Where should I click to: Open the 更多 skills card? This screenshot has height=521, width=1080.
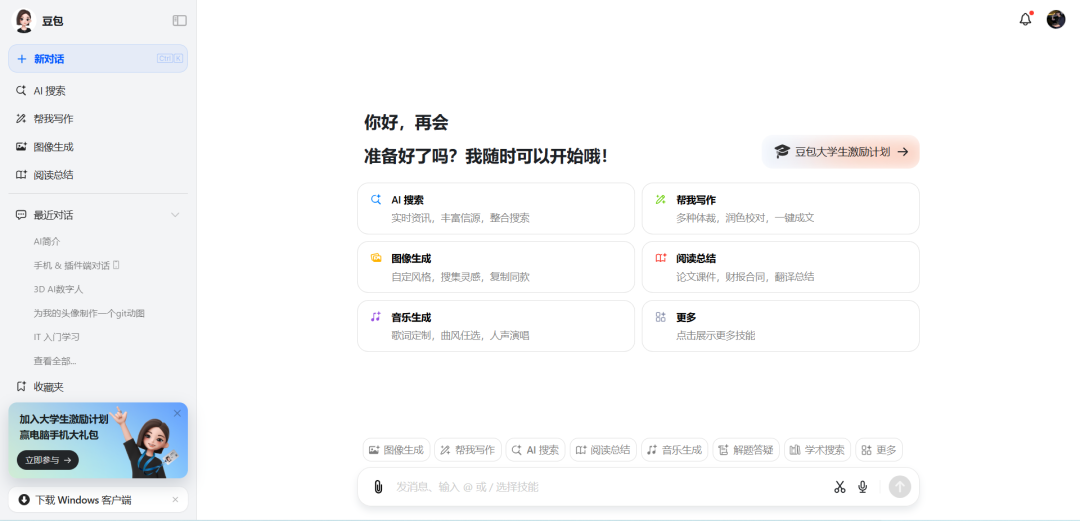pos(780,325)
